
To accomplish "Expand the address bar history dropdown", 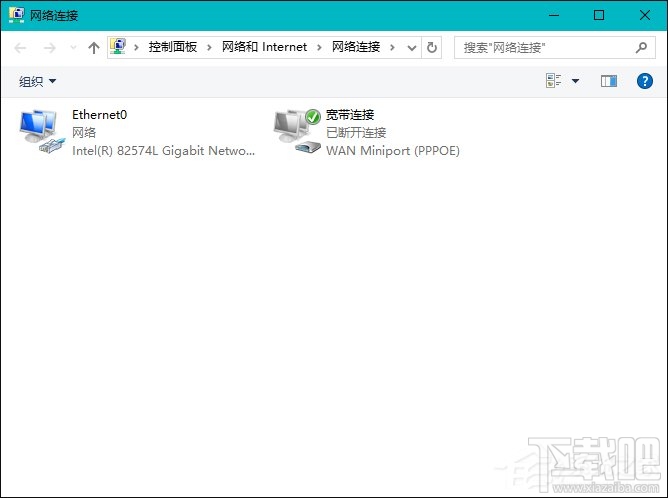I will click(413, 47).
